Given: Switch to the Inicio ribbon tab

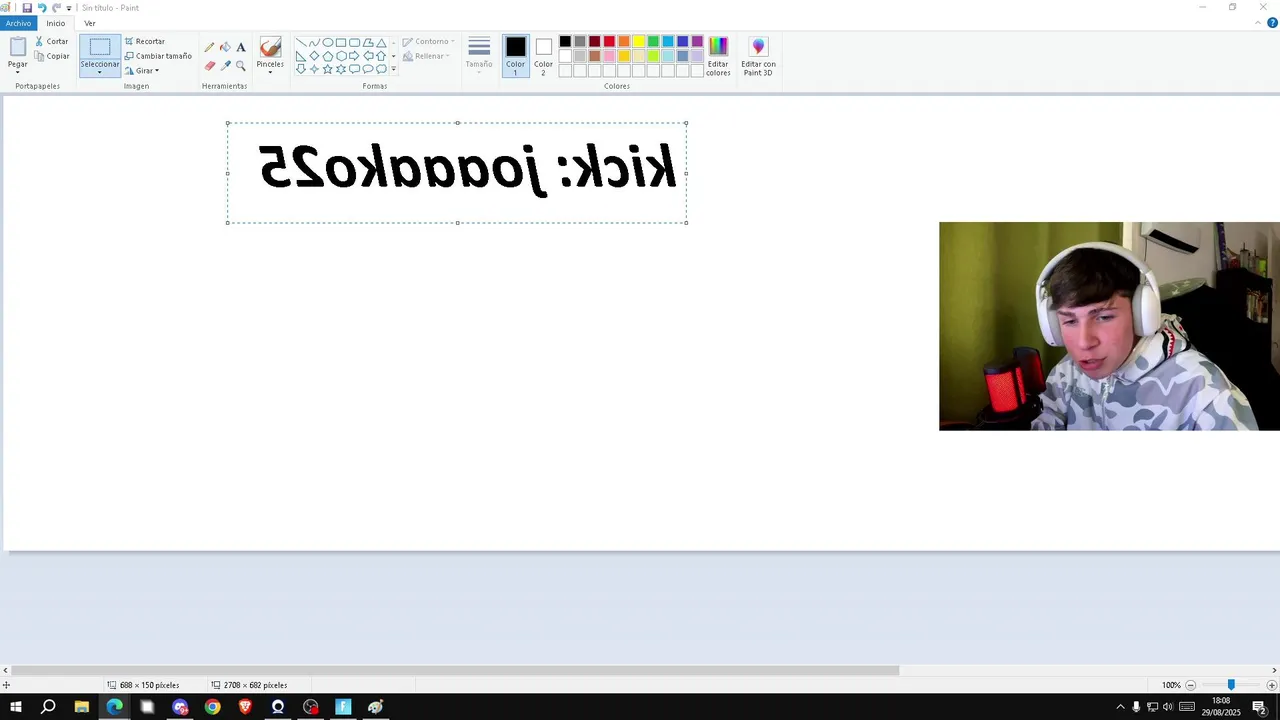Looking at the screenshot, I should pos(56,23).
